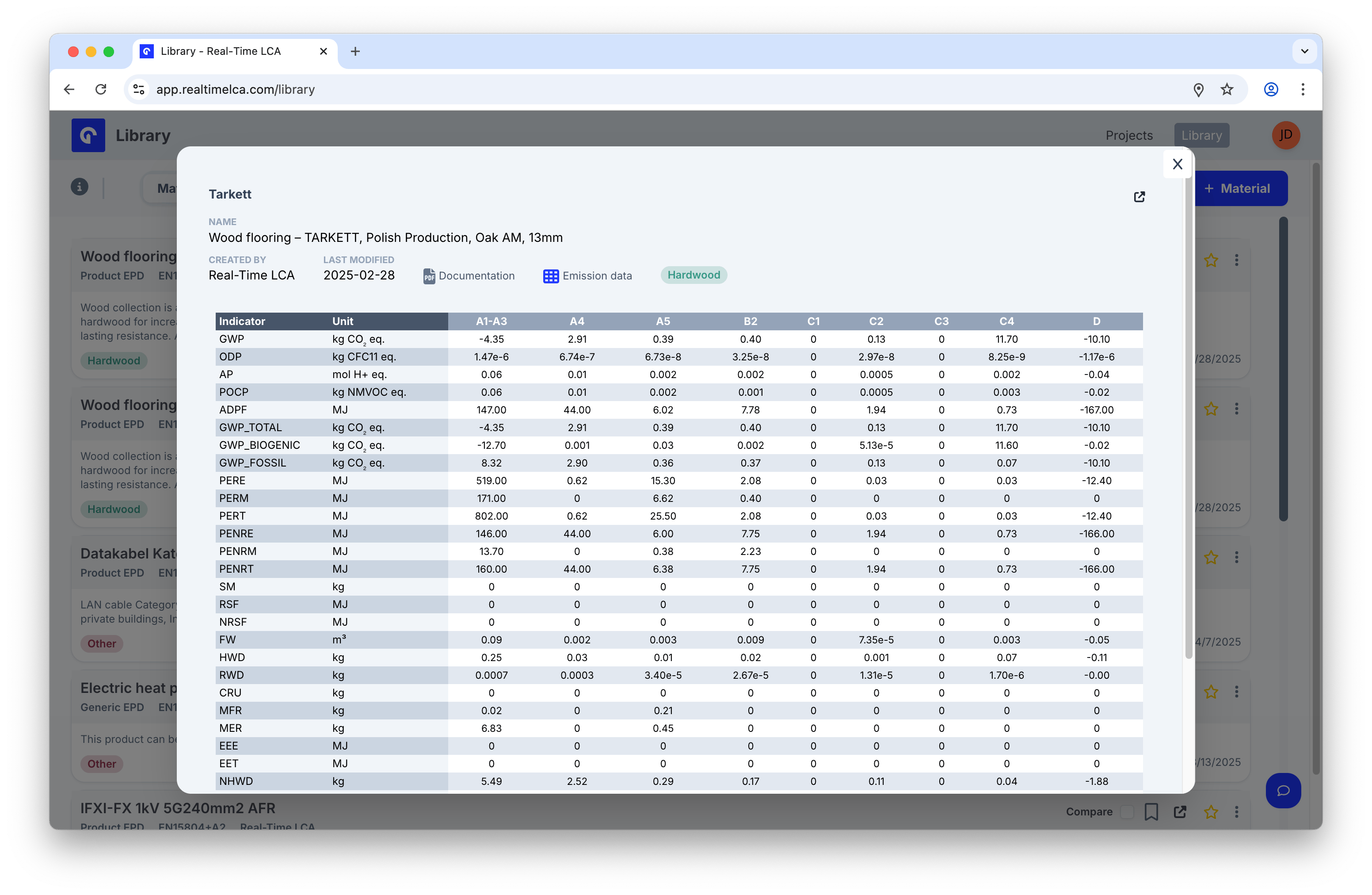Reload the page
Viewport: 1372px width, 895px height.
click(x=101, y=89)
